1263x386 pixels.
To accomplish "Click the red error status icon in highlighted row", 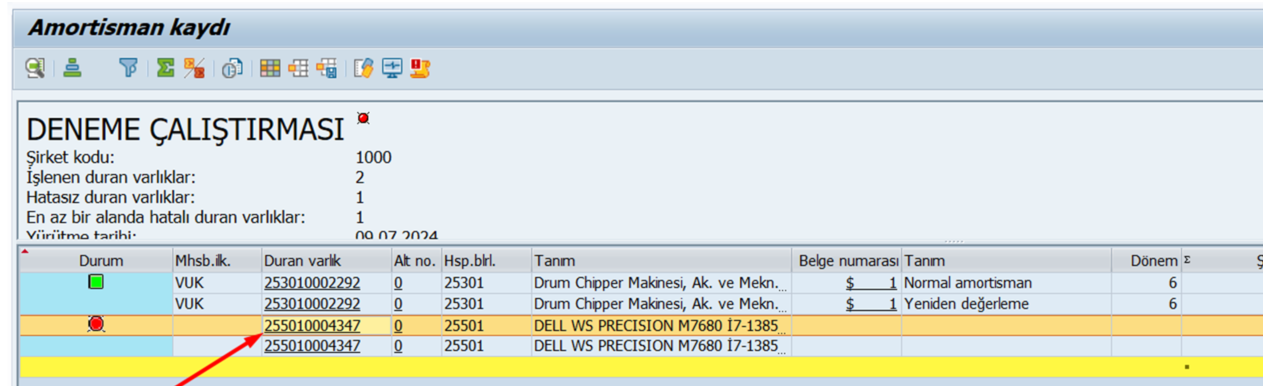I will tap(96, 324).
